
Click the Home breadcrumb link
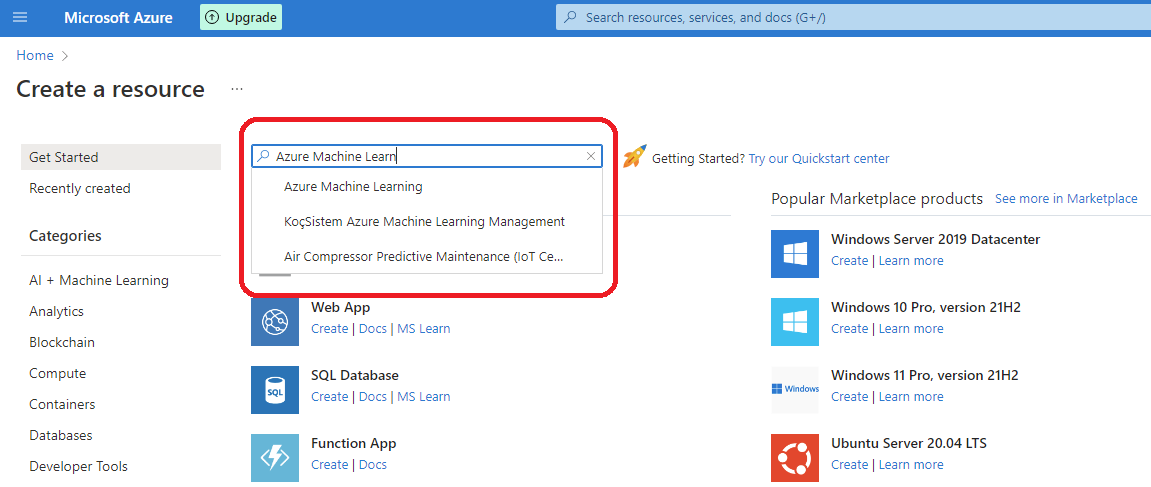[35, 55]
